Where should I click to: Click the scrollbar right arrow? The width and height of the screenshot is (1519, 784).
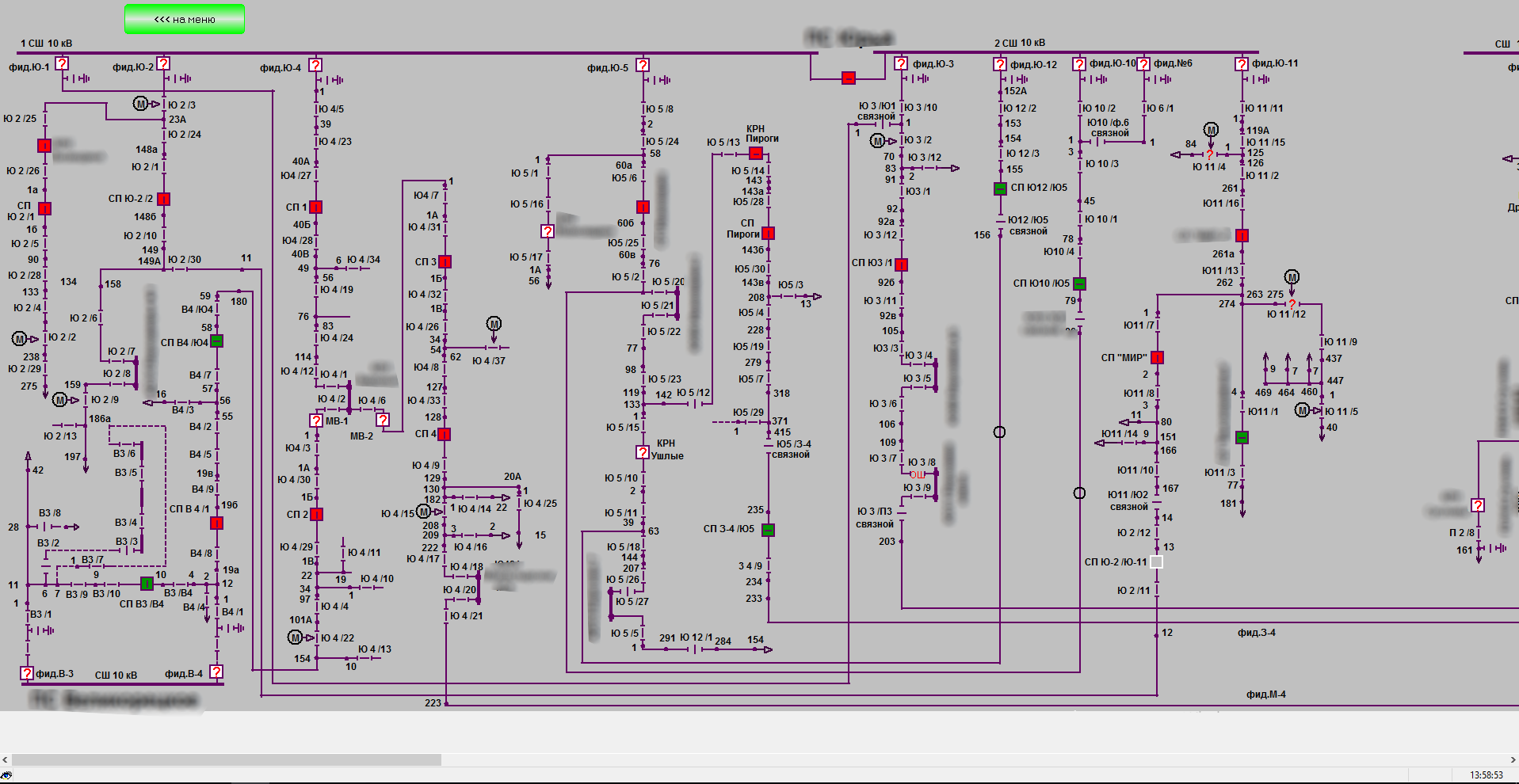[x=1513, y=759]
